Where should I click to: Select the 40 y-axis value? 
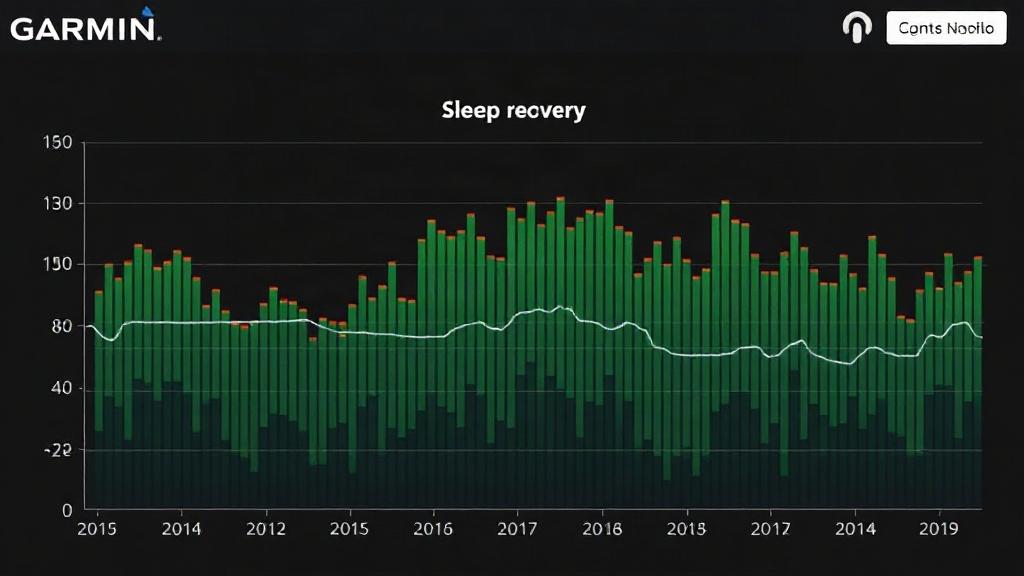coord(61,388)
